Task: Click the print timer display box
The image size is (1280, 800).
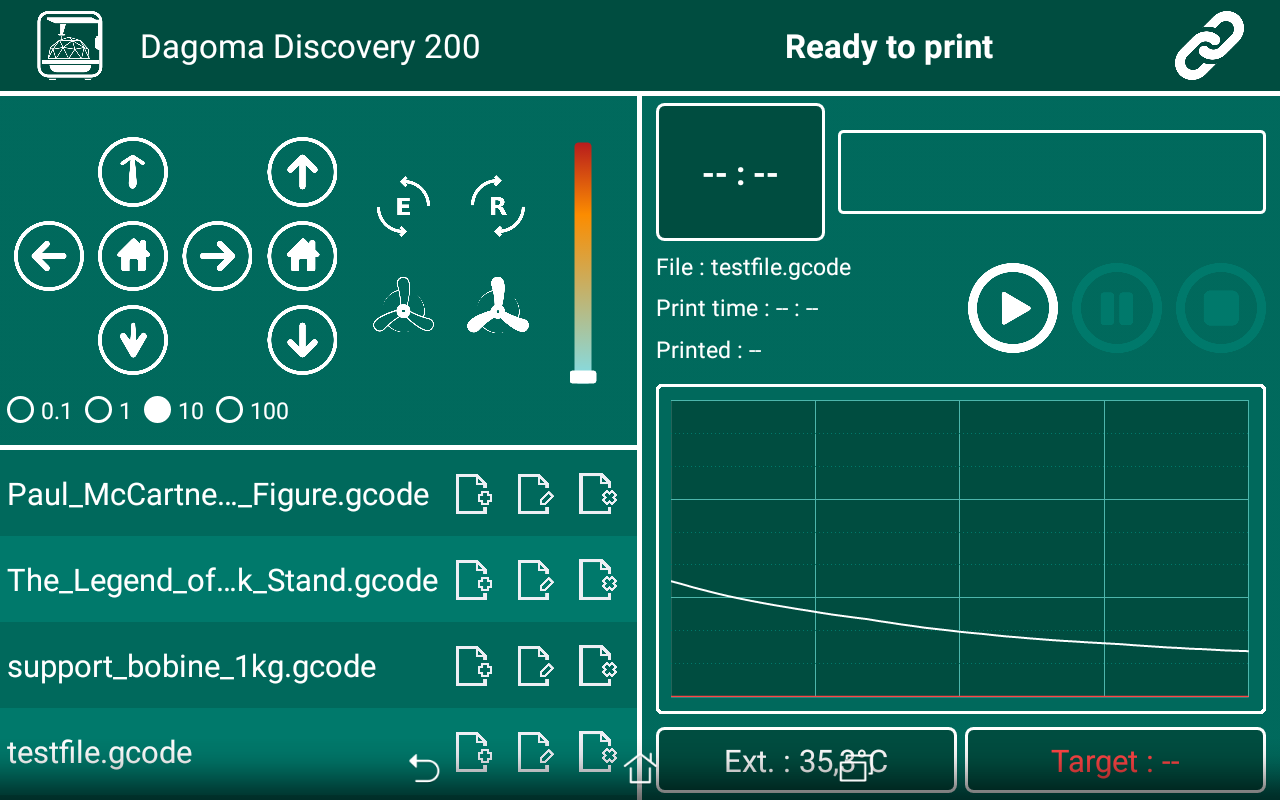Action: tap(740, 172)
